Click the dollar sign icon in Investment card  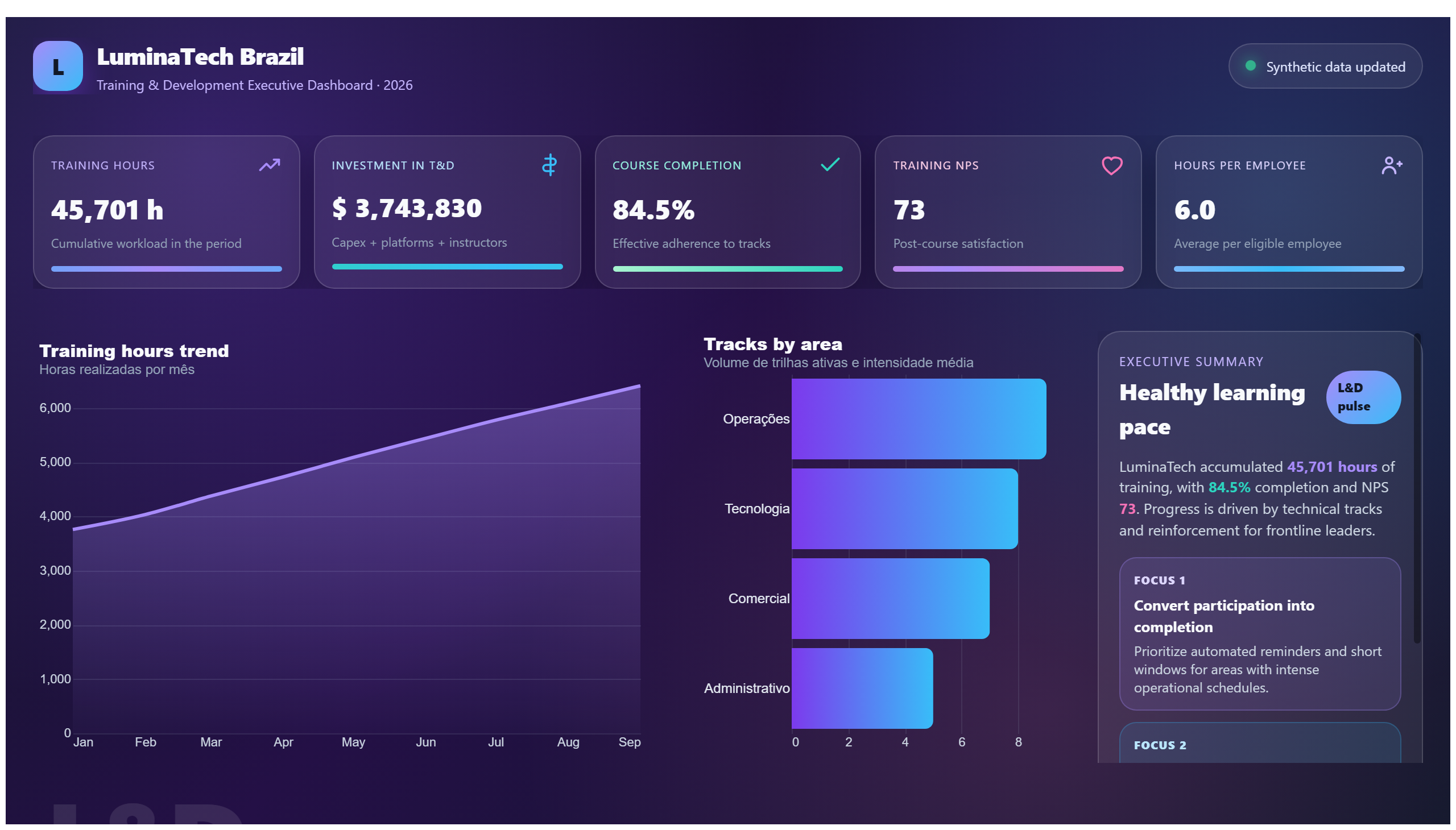(x=549, y=165)
